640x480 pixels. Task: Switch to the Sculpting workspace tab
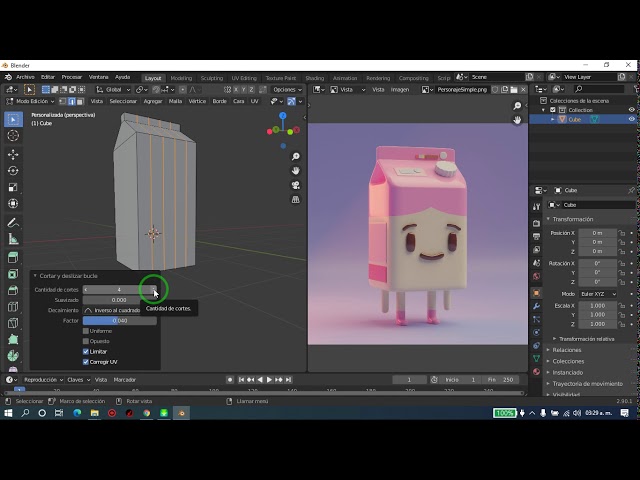pyautogui.click(x=212, y=78)
